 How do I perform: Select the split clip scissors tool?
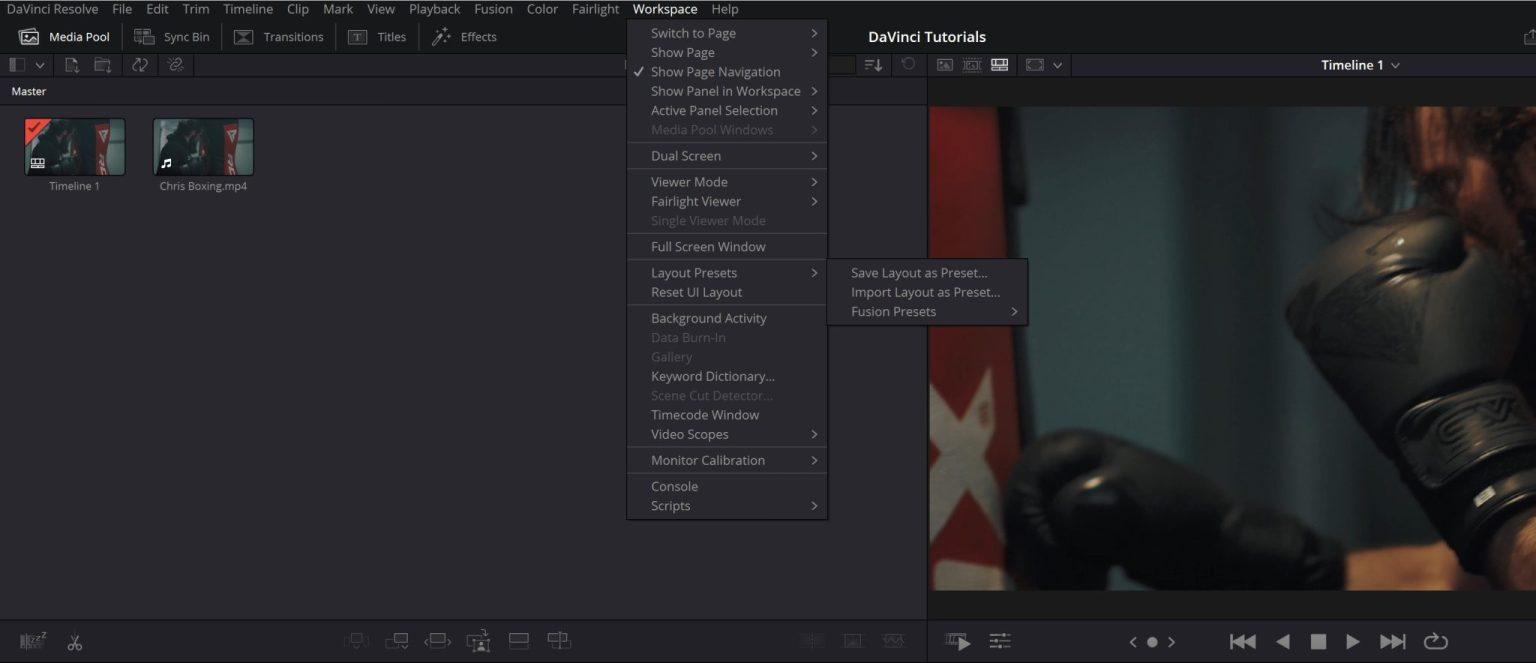[x=74, y=641]
